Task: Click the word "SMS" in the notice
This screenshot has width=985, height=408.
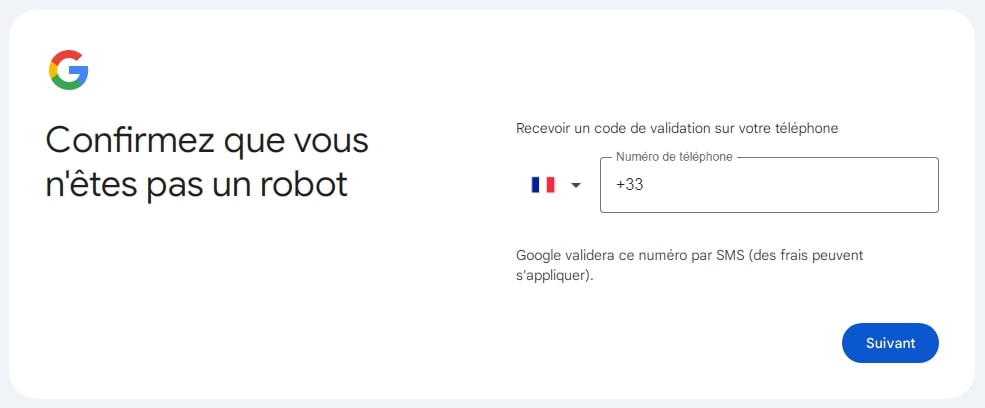Action: click(732, 255)
